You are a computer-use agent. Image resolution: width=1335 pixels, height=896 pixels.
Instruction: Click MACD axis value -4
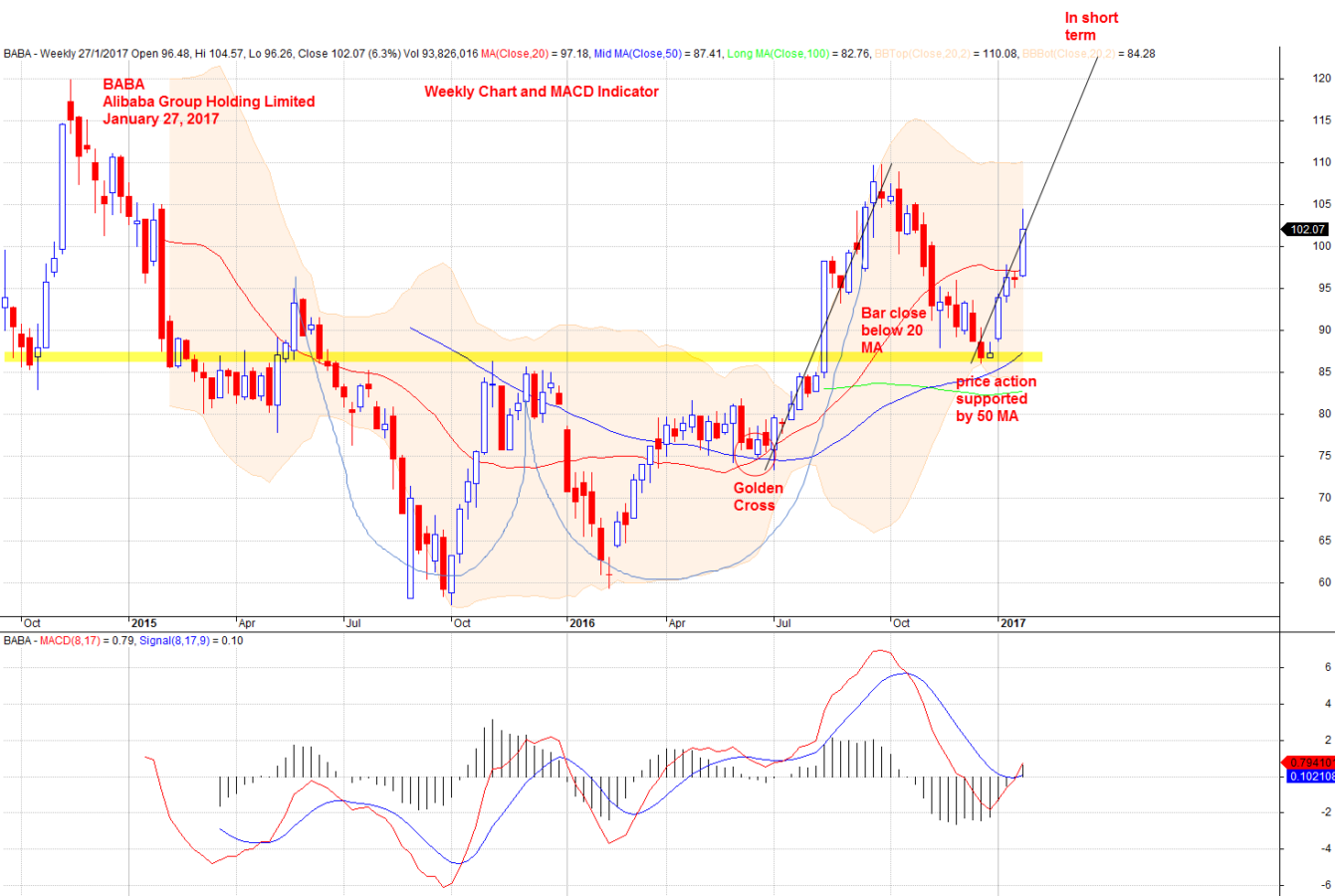1325,849
